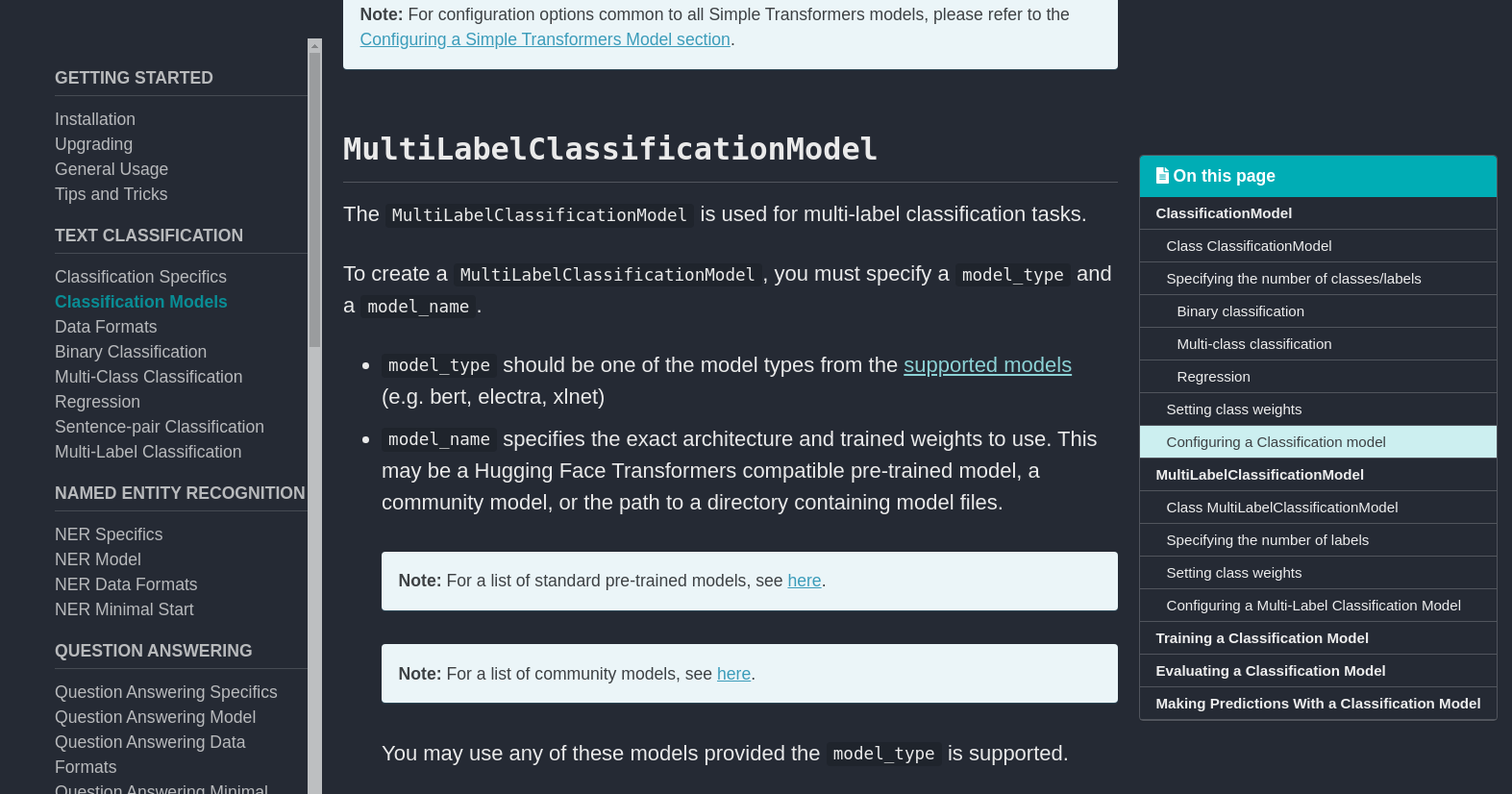Open 'here' link for standard pre-trained models
This screenshot has height=794, width=1512.
pos(805,581)
